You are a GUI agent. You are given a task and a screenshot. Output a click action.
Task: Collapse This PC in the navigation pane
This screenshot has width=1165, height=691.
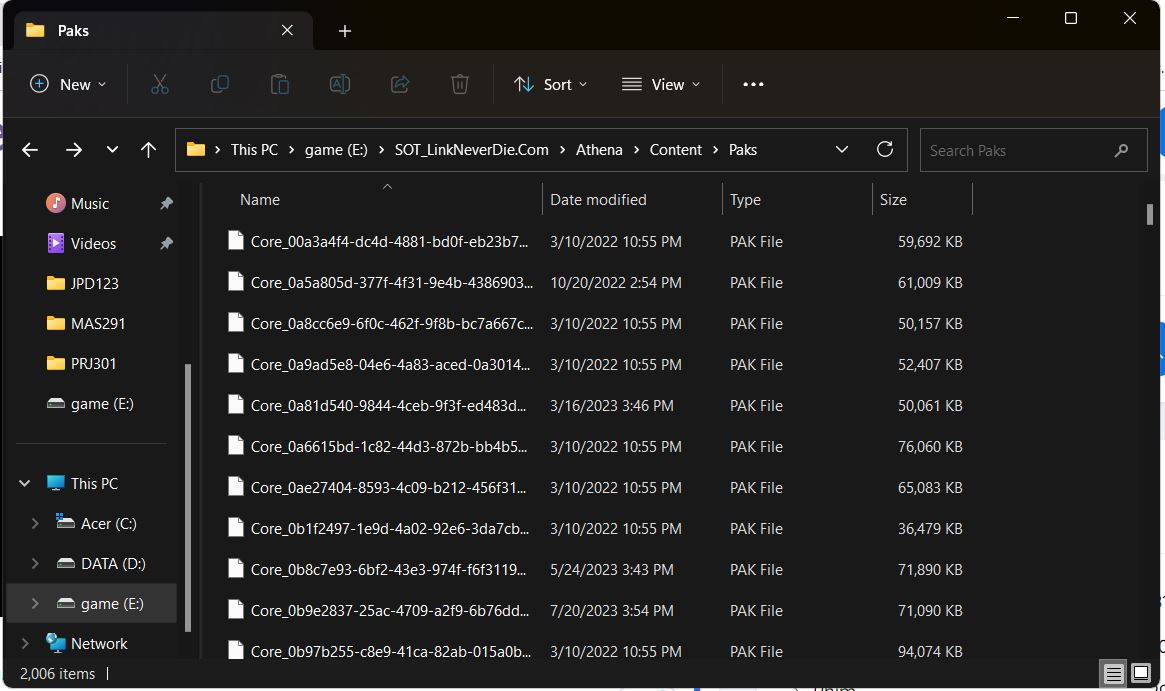coord(23,483)
